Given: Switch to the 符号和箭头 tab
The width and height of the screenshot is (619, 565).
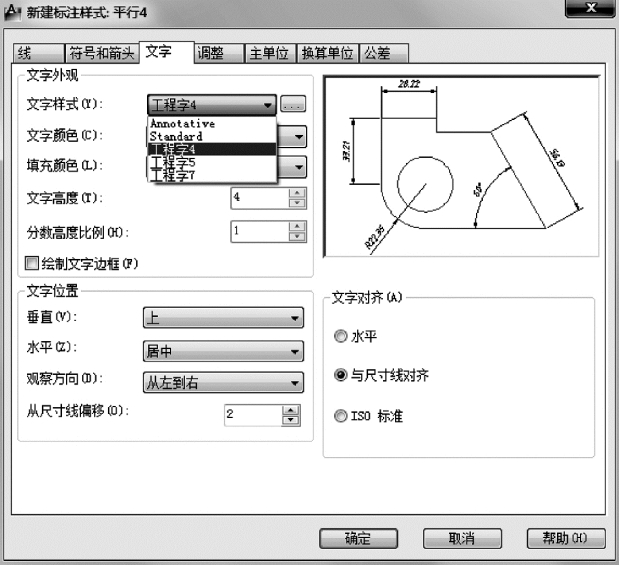Looking at the screenshot, I should coord(101,54).
